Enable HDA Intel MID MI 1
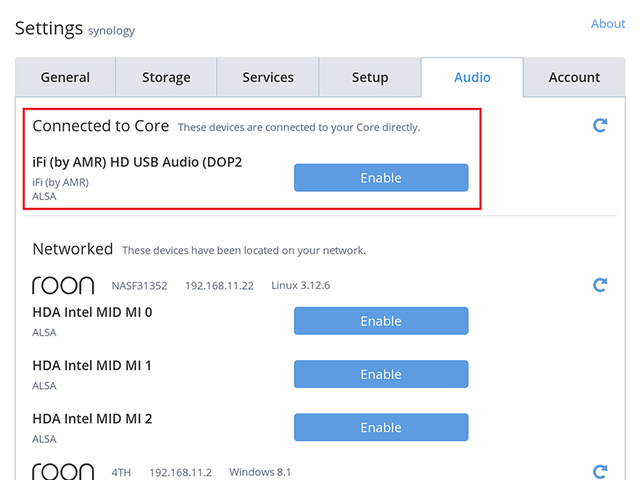This screenshot has height=480, width=640. click(381, 374)
